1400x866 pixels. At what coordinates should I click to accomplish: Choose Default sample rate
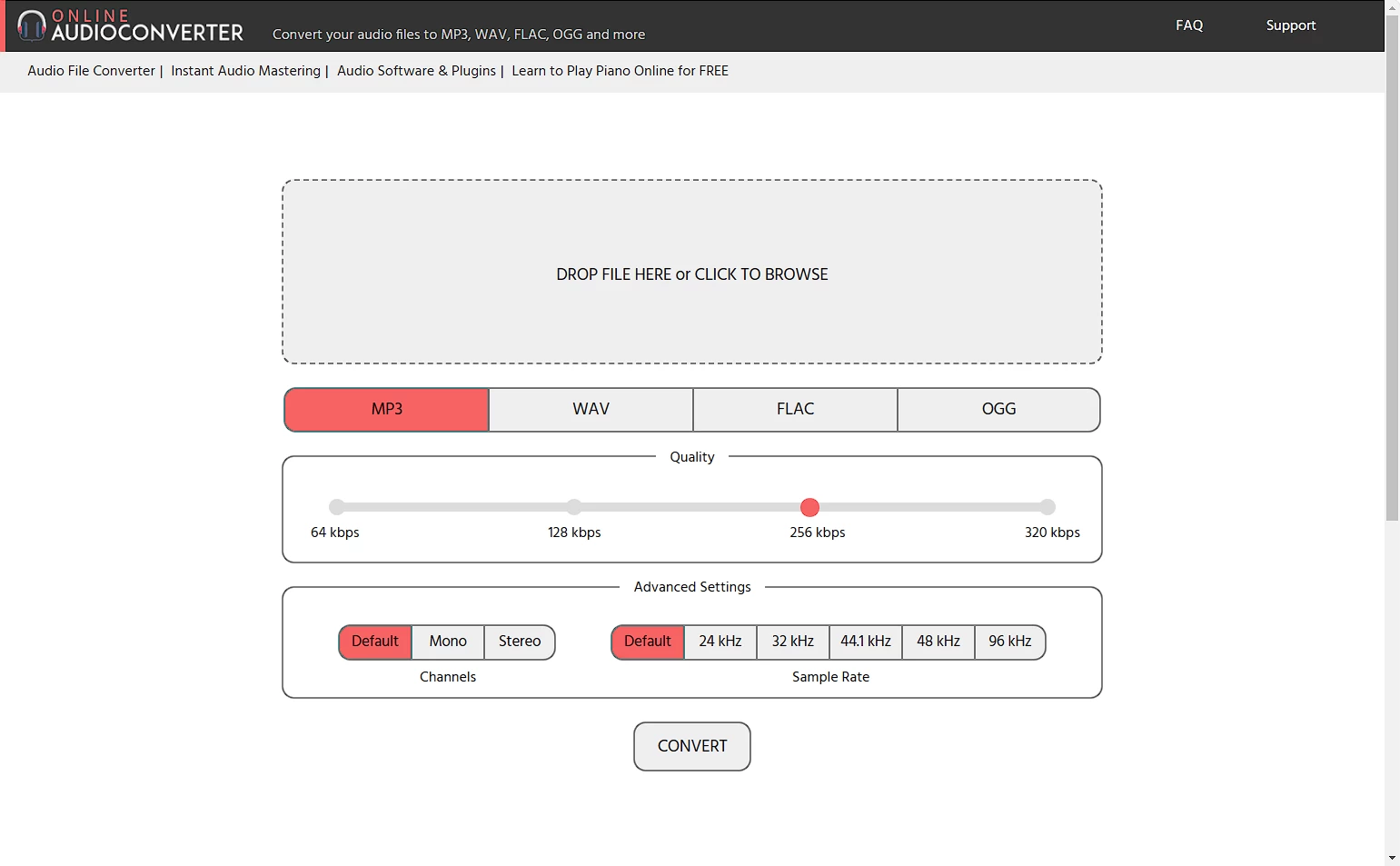point(648,642)
